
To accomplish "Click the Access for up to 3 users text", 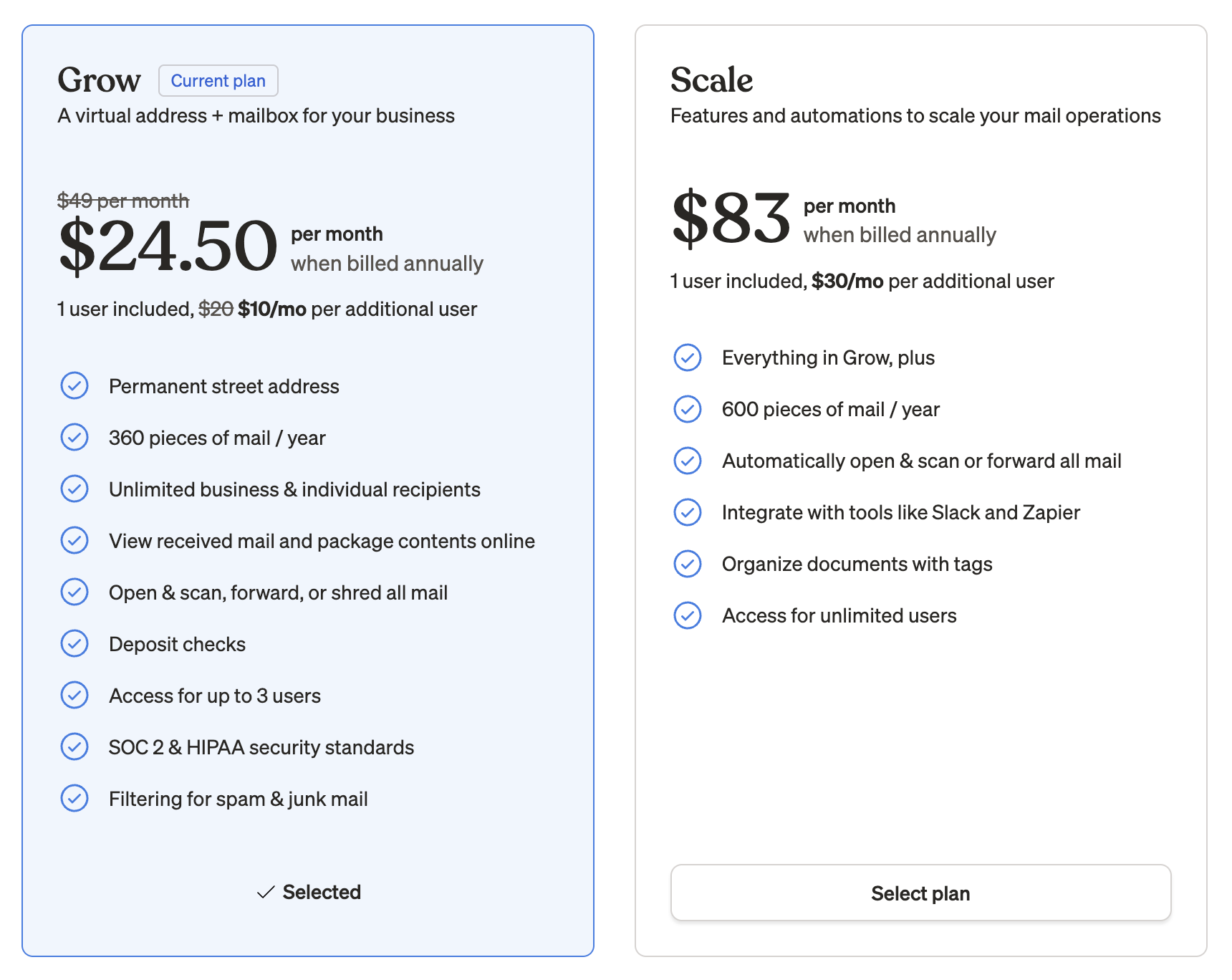I will click(215, 696).
